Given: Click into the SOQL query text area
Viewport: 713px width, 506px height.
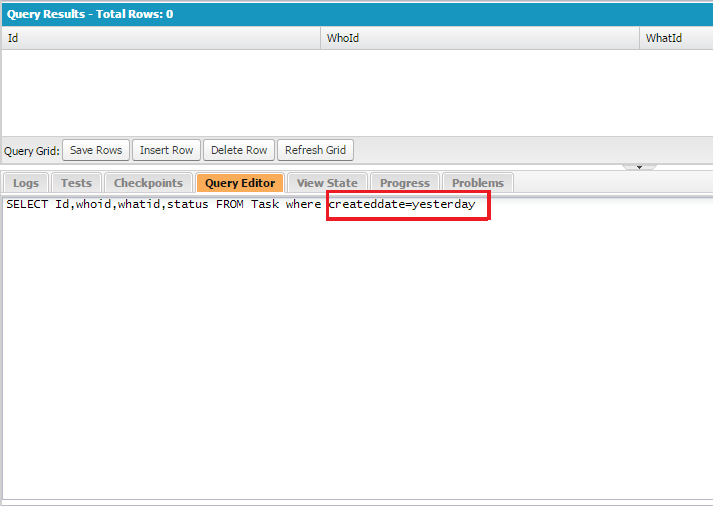Looking at the screenshot, I should pos(357,349).
